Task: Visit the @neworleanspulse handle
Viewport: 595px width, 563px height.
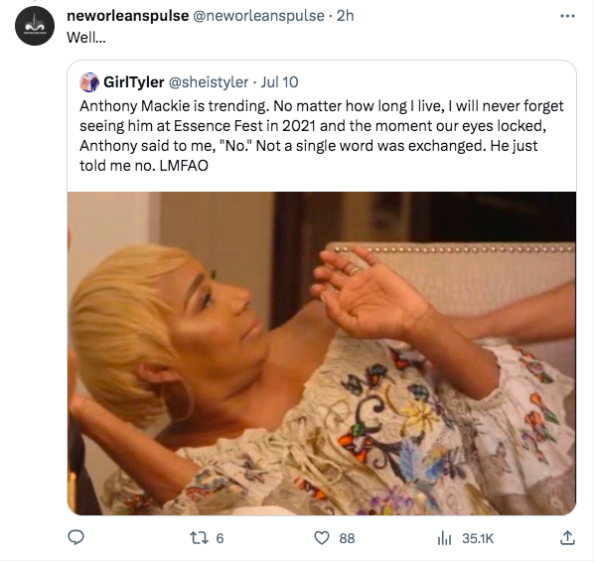Action: click(259, 16)
